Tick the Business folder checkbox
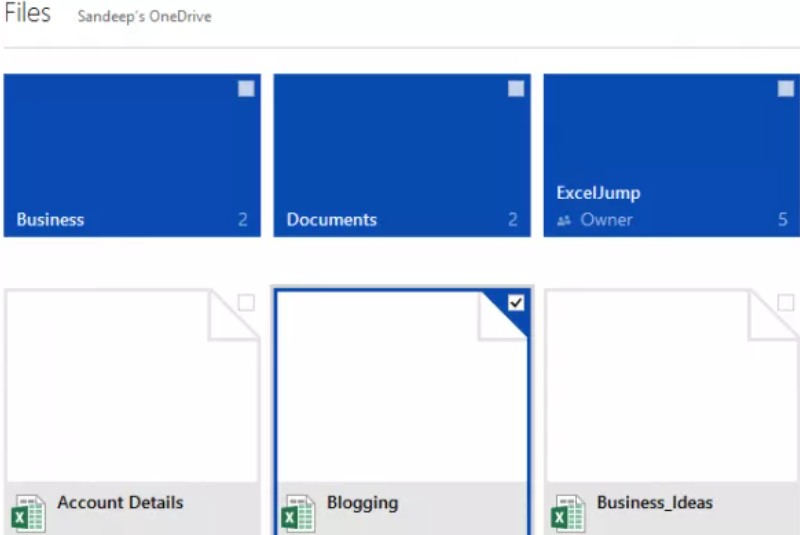800x535 pixels. point(246,89)
